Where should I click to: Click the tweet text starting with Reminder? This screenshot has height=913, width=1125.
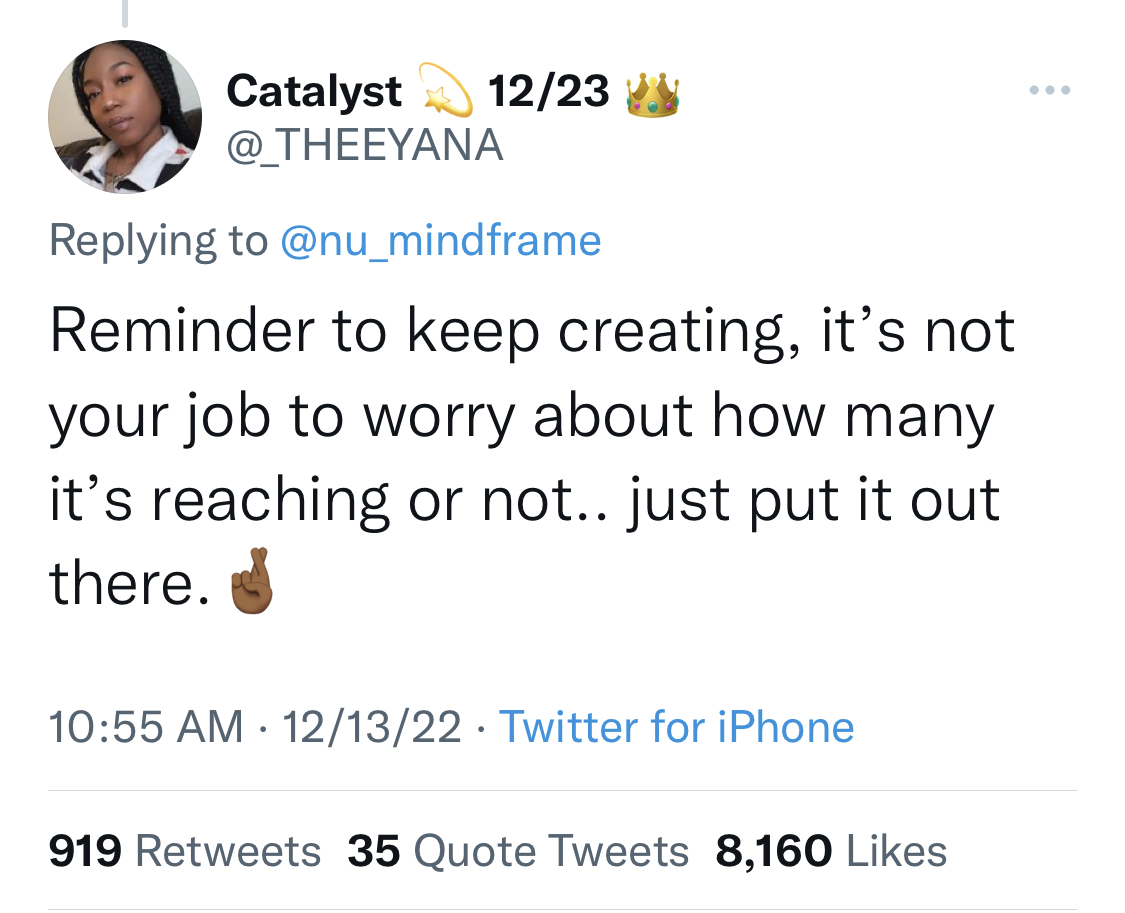click(531, 457)
